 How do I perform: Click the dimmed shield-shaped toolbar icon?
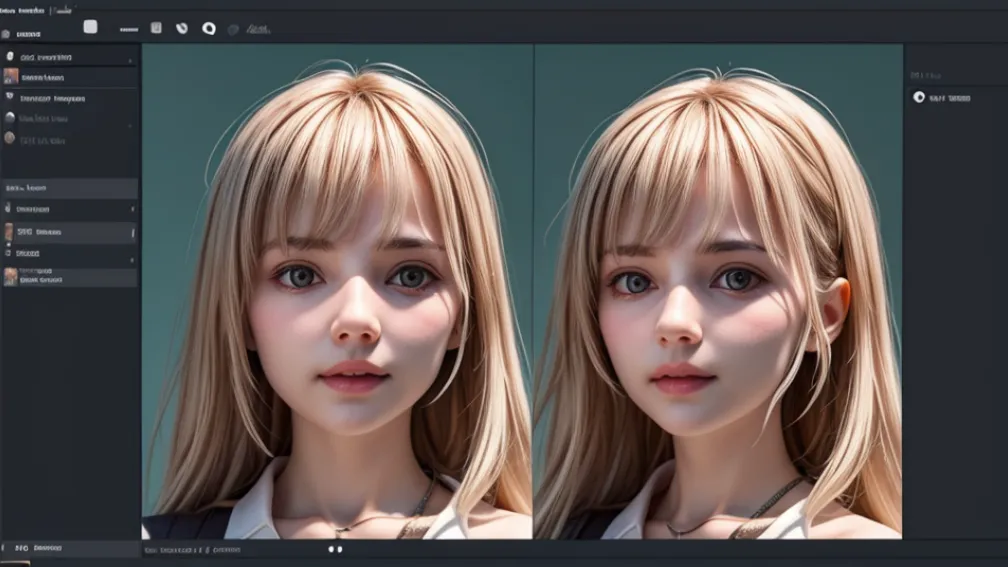(233, 30)
